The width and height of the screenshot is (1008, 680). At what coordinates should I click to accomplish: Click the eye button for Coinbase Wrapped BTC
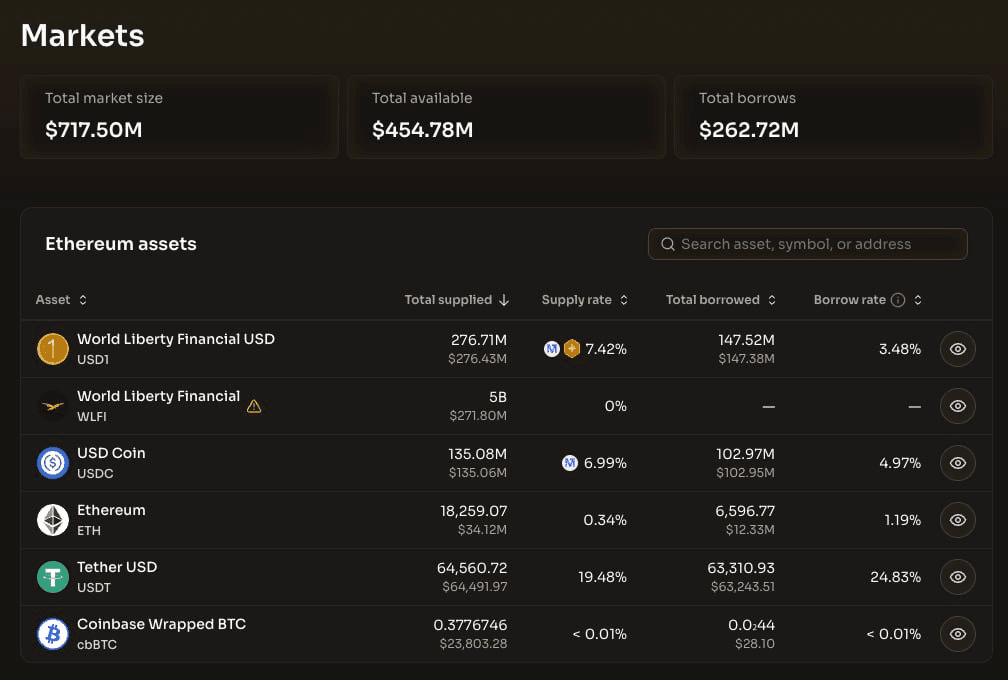pos(958,634)
